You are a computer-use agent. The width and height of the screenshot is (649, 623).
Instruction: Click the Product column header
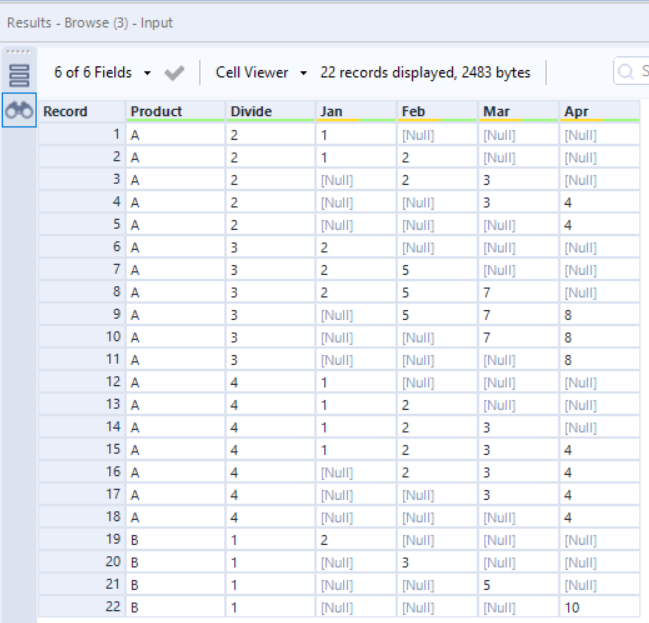(156, 111)
